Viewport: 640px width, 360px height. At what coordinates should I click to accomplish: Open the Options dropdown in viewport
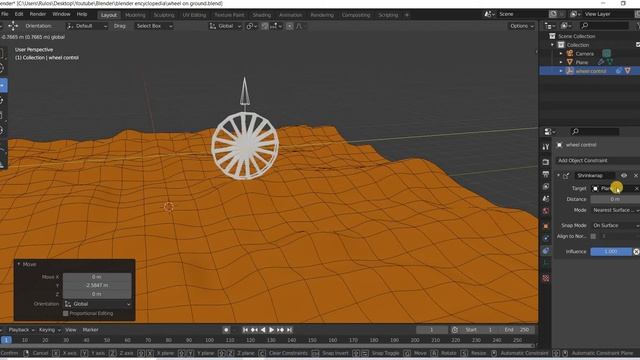coord(522,26)
